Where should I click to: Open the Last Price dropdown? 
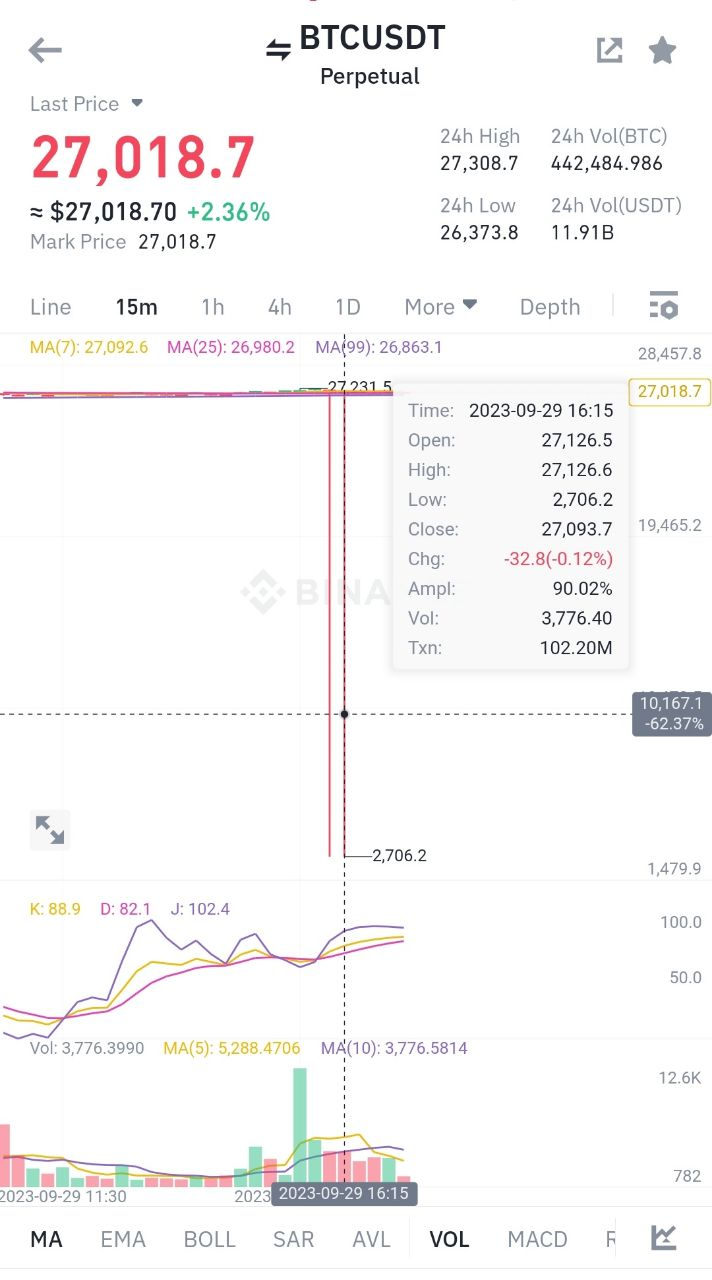click(x=87, y=103)
